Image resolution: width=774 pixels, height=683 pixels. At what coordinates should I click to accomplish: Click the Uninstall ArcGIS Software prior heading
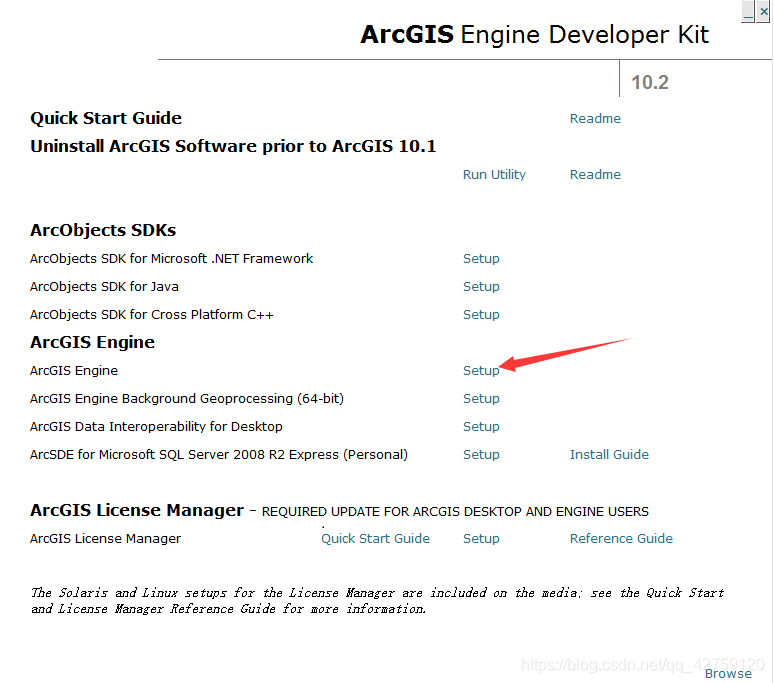tap(233, 147)
